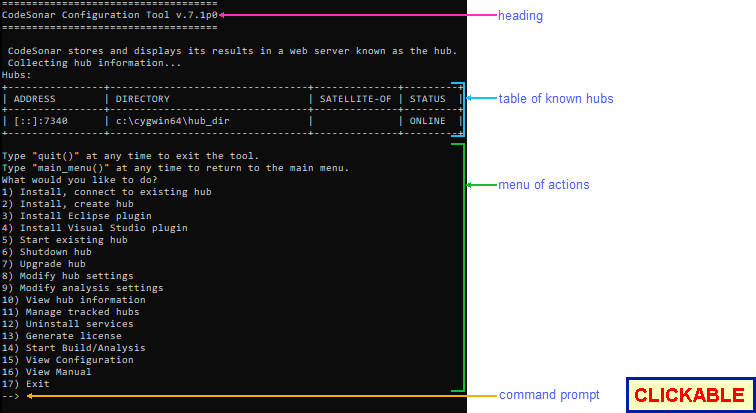Click the "CodeSonar stores and displays" sentence
756x413 pixels.
coord(232,51)
